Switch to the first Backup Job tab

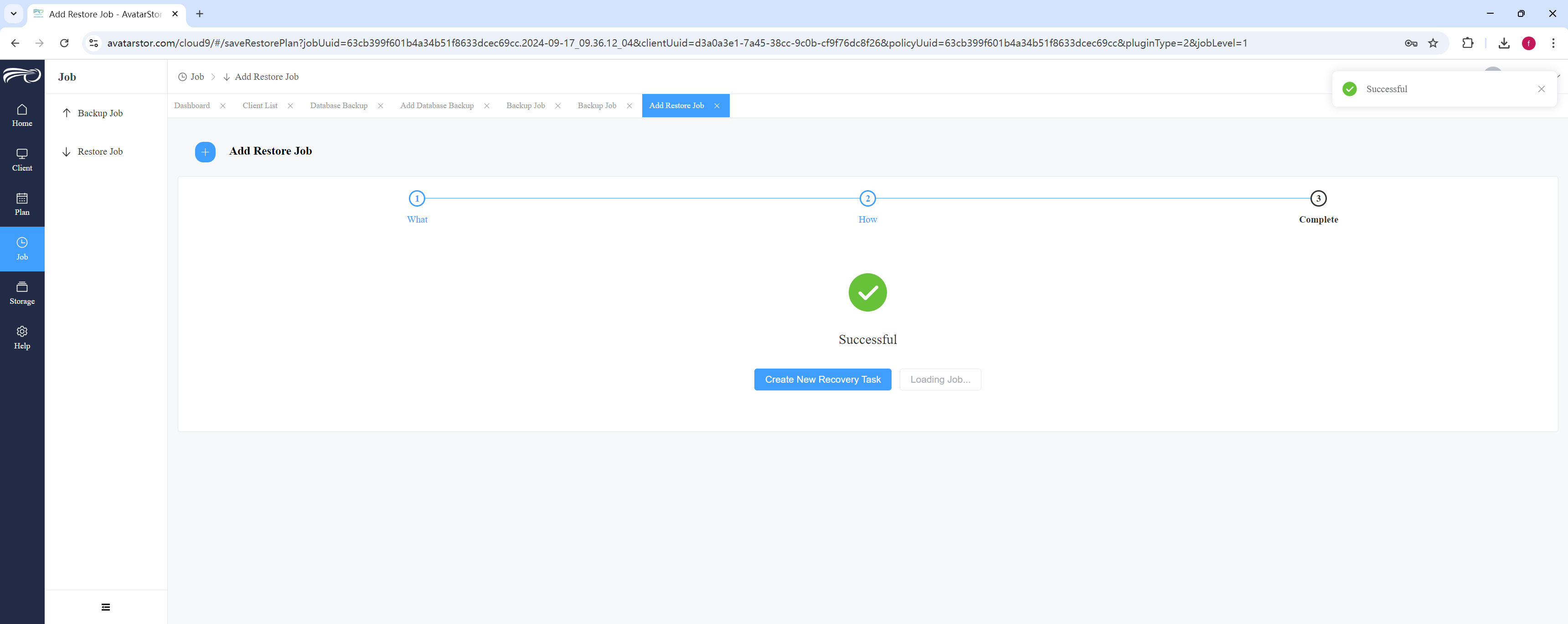pyautogui.click(x=525, y=105)
